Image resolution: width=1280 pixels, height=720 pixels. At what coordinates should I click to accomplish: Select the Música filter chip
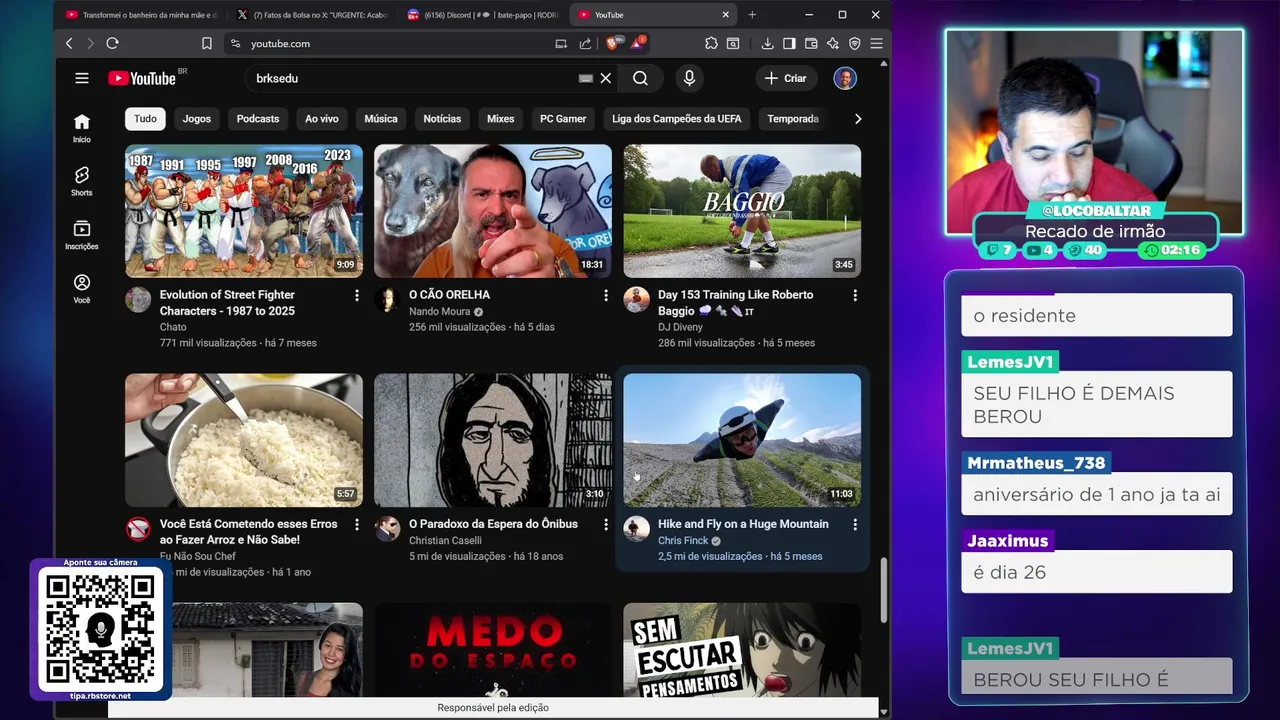point(381,119)
